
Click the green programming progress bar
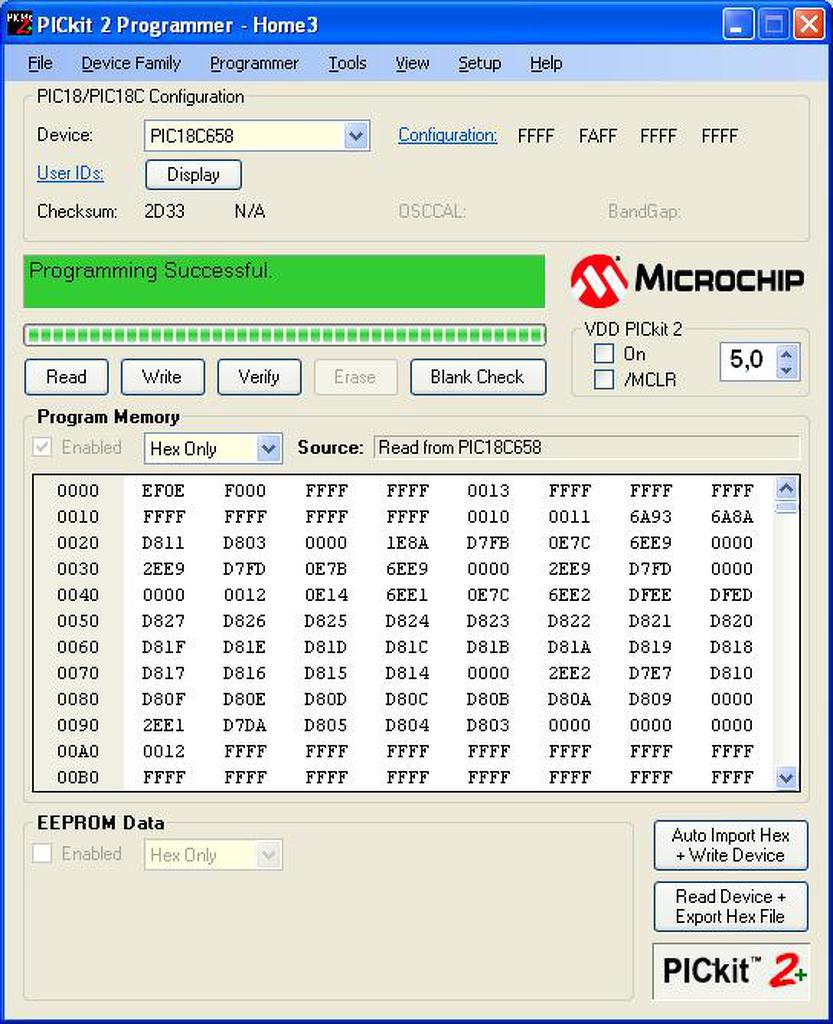point(285,335)
